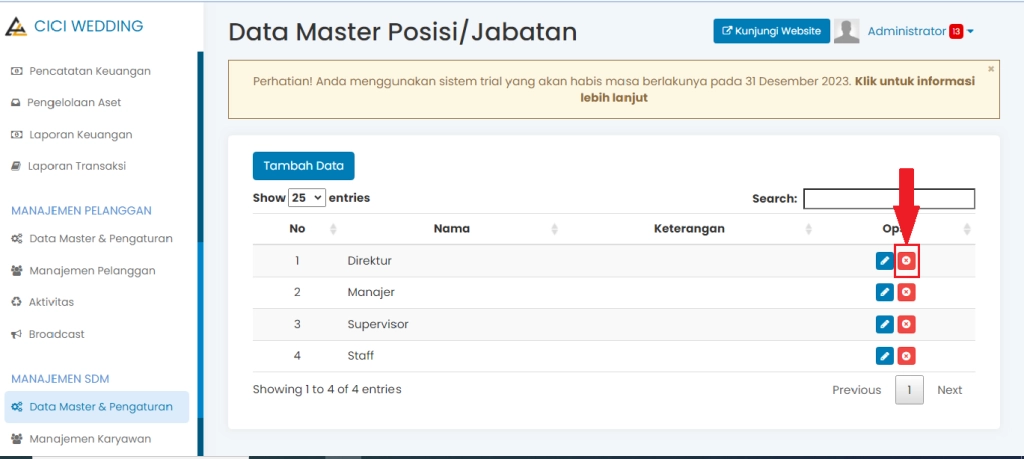
Task: Dismiss the trial warning banner
Action: [991, 69]
